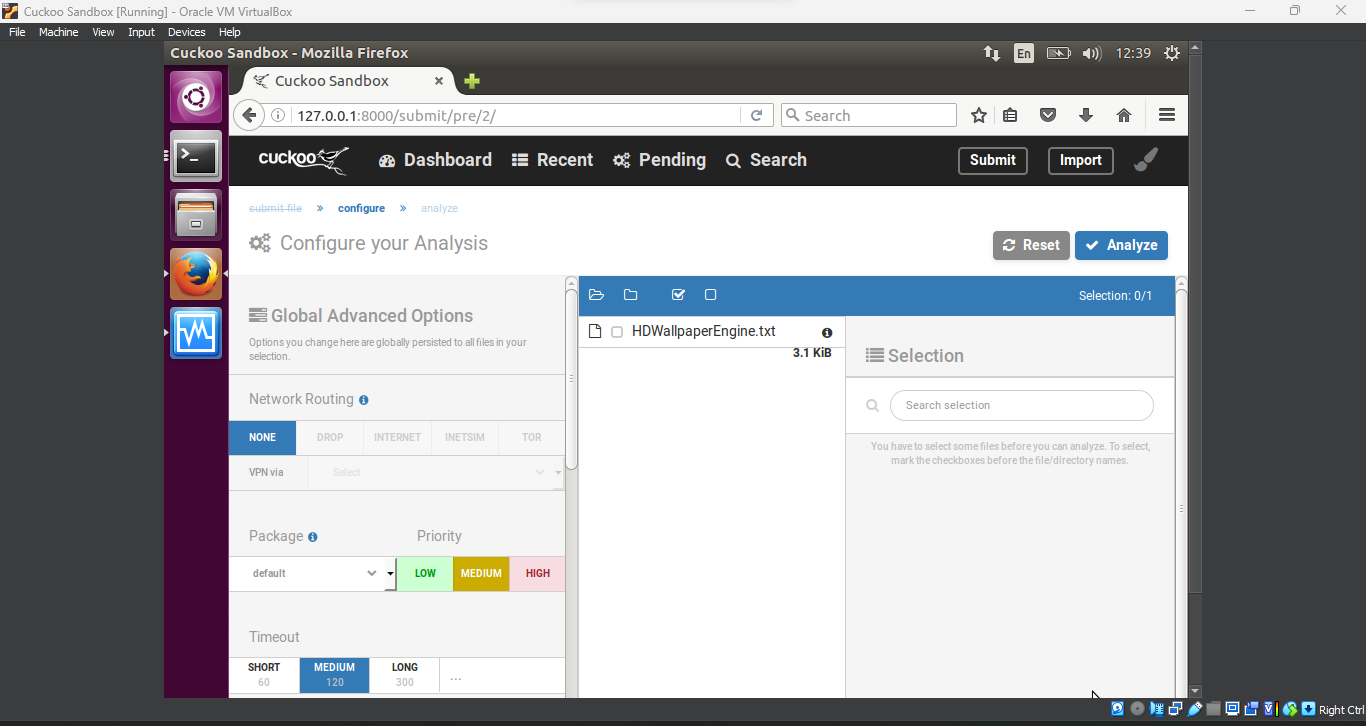Open System Monitor from Ubuntu launcher
The image size is (1366, 726).
[x=196, y=334]
